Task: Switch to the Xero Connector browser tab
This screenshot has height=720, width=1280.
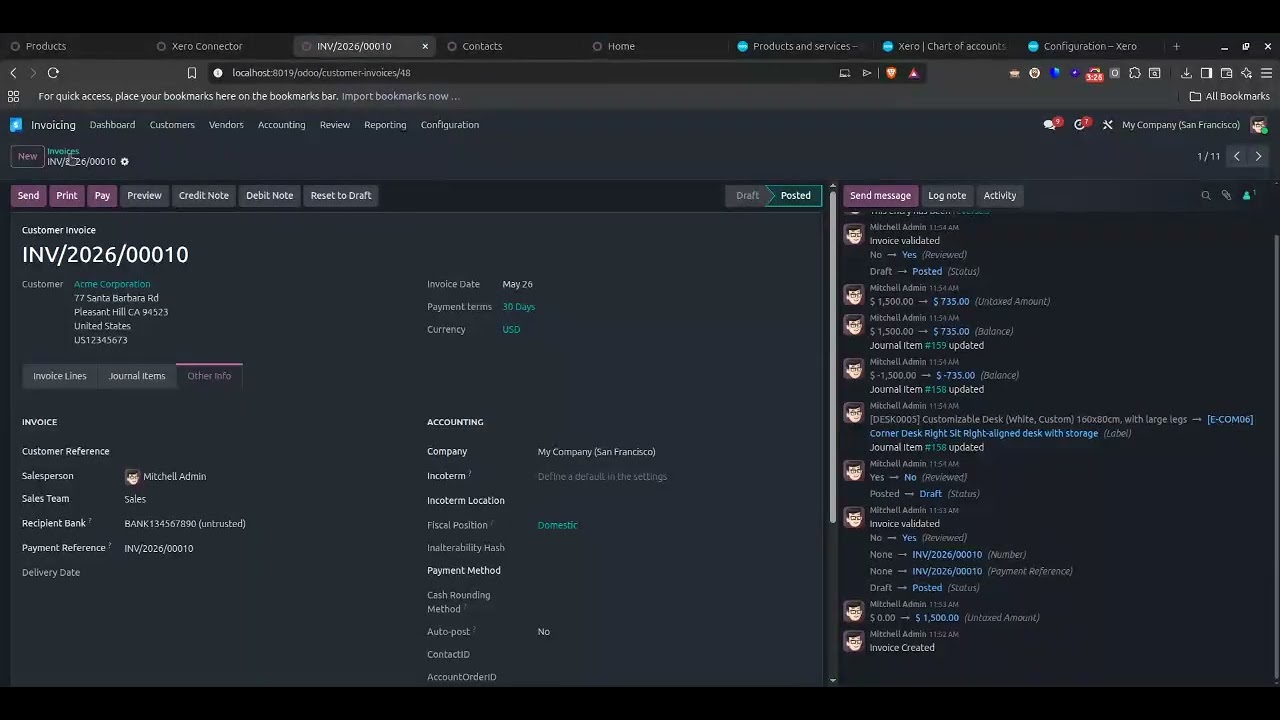Action: click(x=207, y=46)
